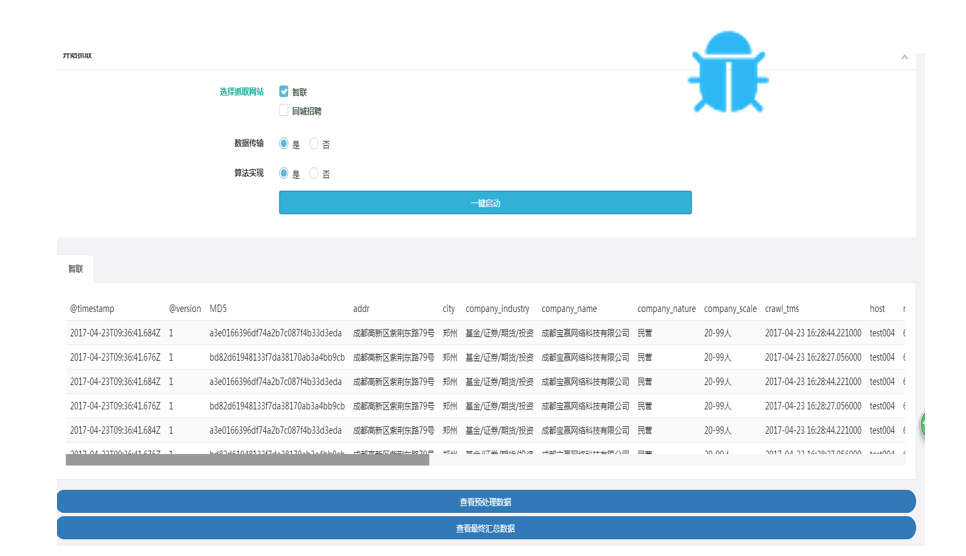Collapse the crawl settings panel with chevron
The image size is (966, 556).
point(904,57)
